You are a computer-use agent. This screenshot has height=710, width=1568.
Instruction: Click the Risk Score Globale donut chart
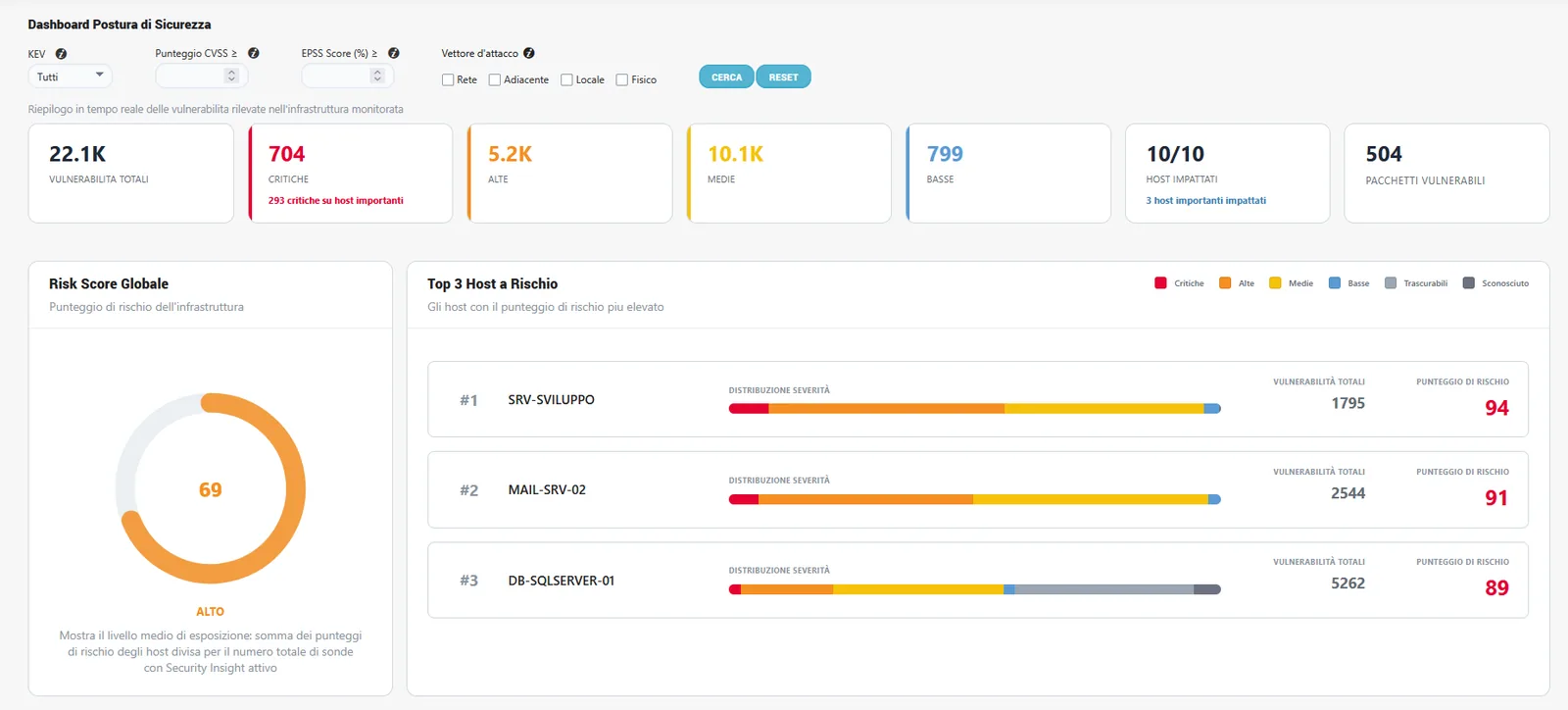[x=211, y=488]
